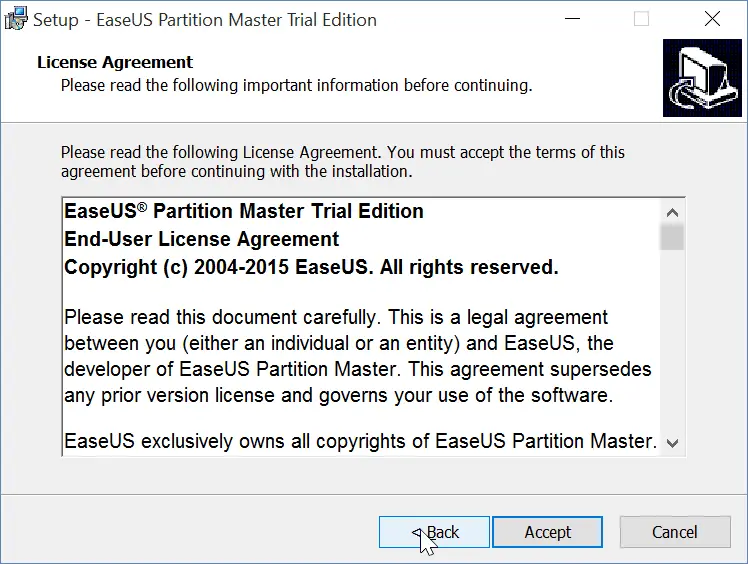The height and width of the screenshot is (564, 748).
Task: Accept the license agreement
Action: (x=548, y=532)
